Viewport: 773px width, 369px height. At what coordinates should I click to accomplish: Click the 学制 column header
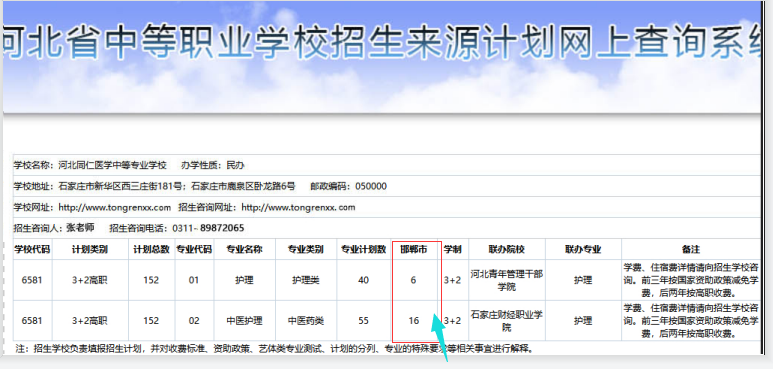pos(453,249)
